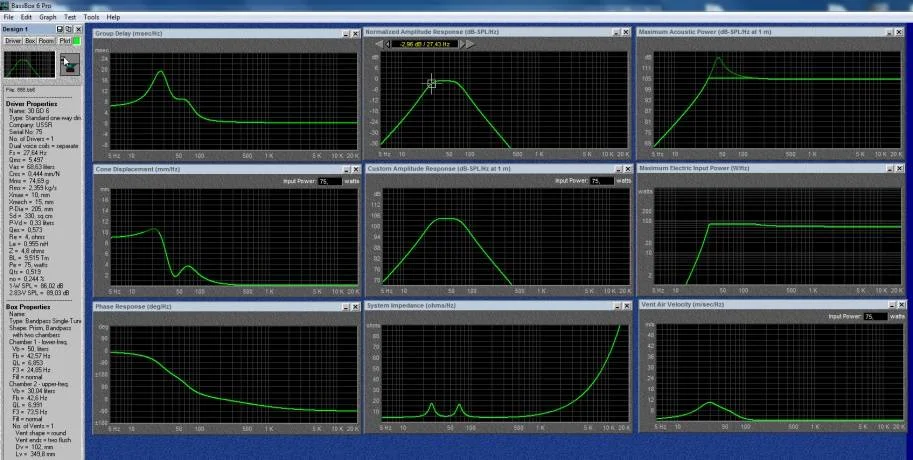
Task: Open the Tools menu
Action: coord(91,17)
